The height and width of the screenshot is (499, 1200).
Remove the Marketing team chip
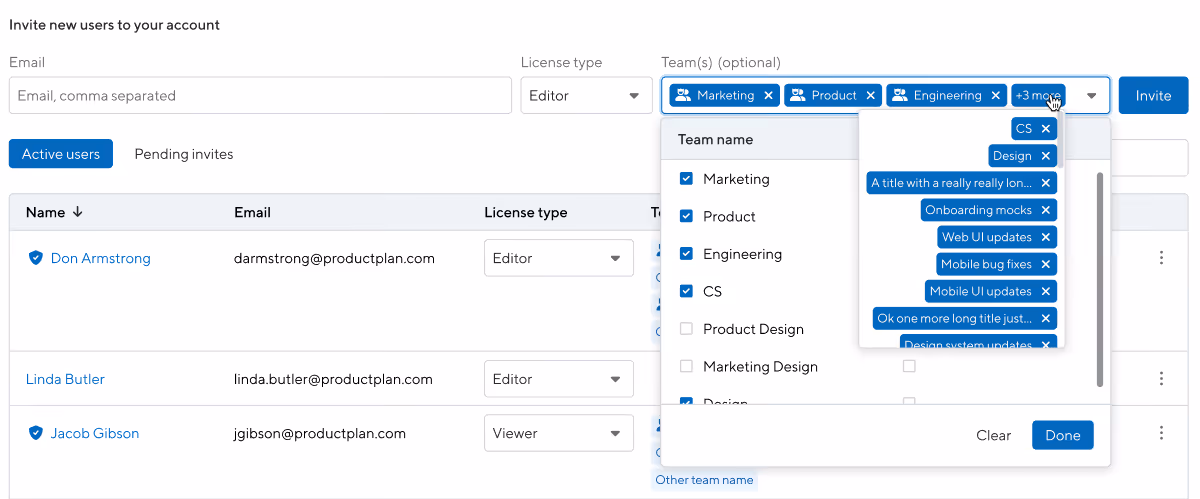click(768, 96)
